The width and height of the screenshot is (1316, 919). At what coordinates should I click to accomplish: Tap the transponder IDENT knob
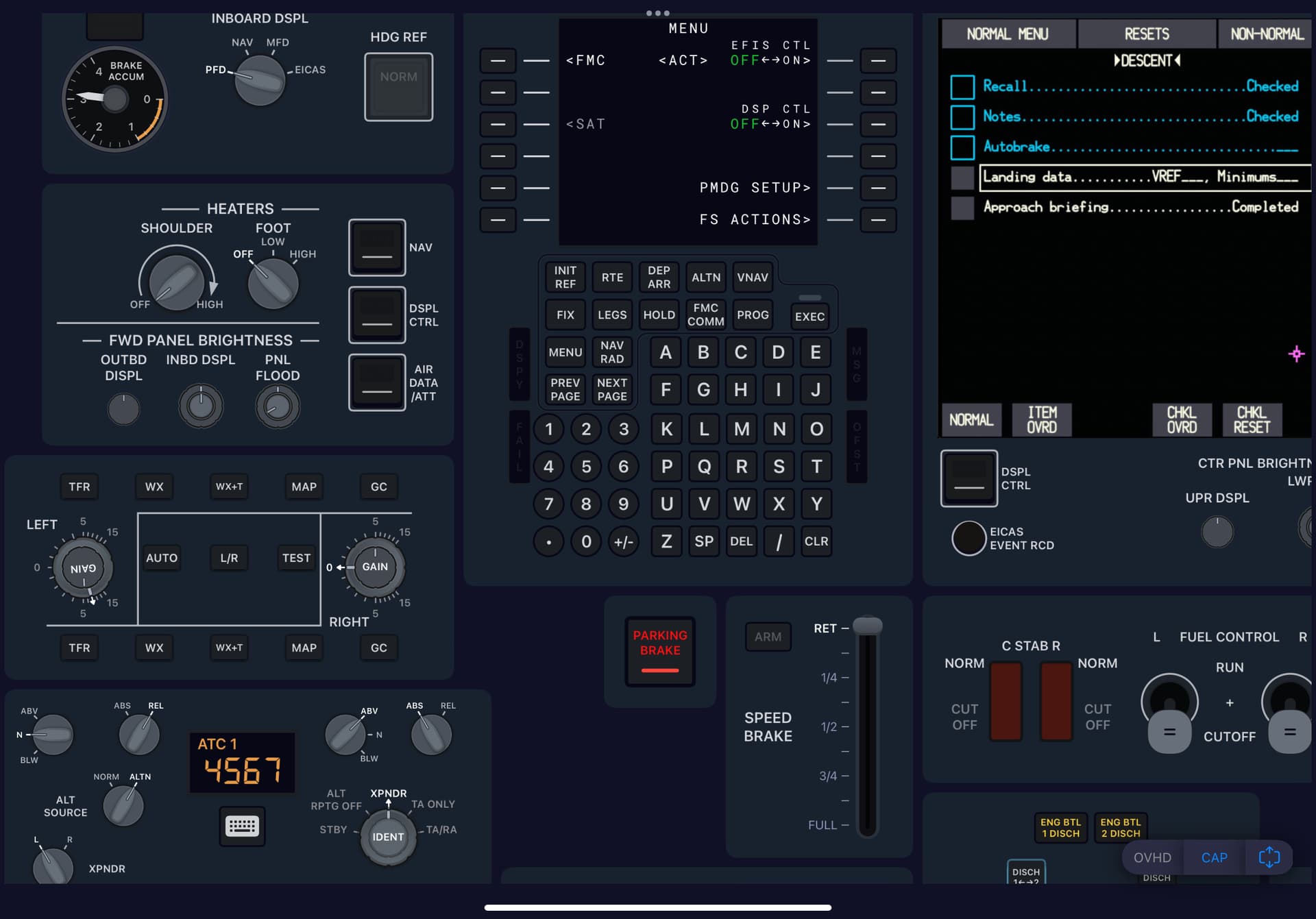pos(388,837)
